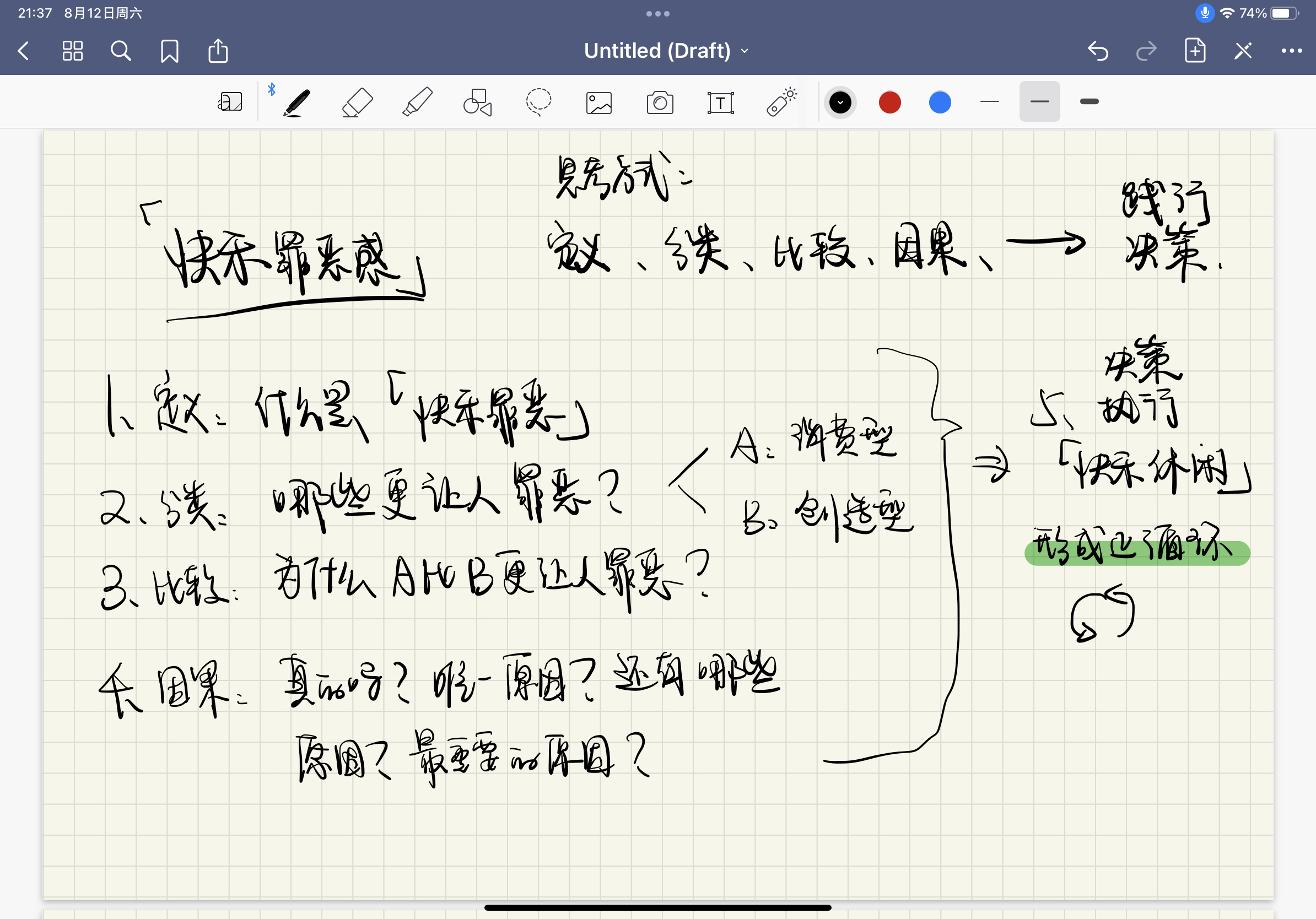
Task: Select the Eraser tool
Action: [357, 102]
